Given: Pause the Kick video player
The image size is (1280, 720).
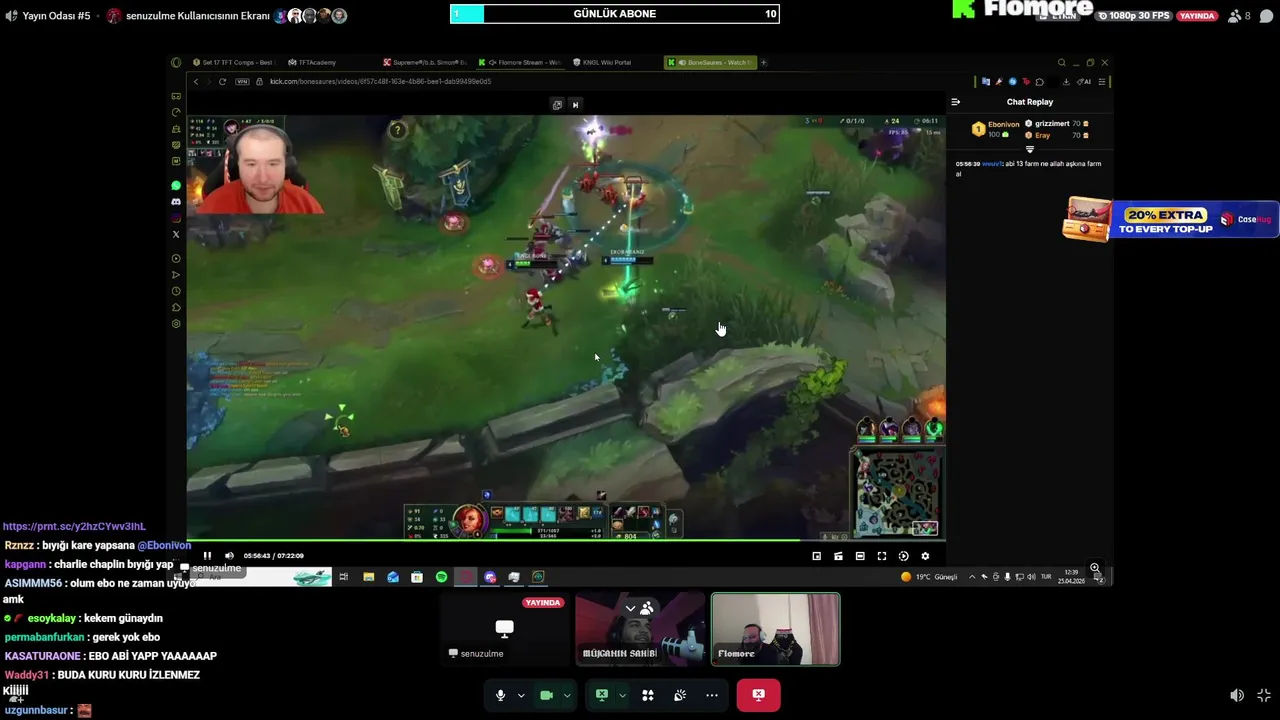Looking at the screenshot, I should click(207, 556).
